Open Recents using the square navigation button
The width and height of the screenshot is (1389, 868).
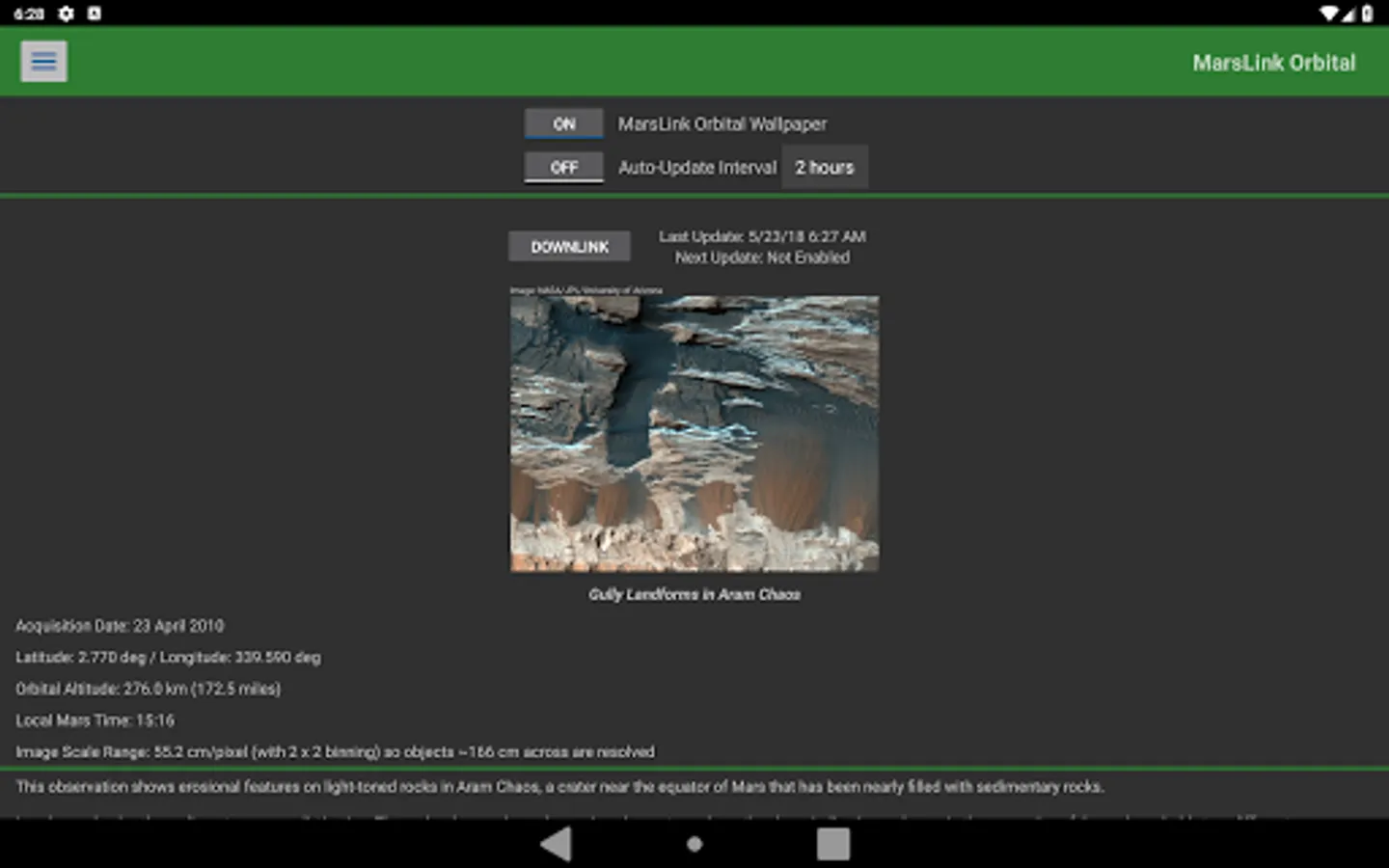(x=833, y=843)
